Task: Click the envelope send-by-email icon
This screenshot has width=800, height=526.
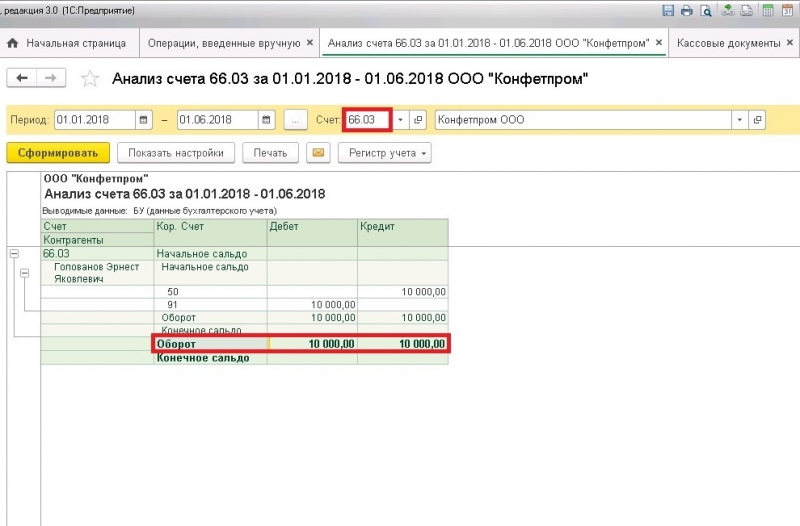Action: pos(319,153)
